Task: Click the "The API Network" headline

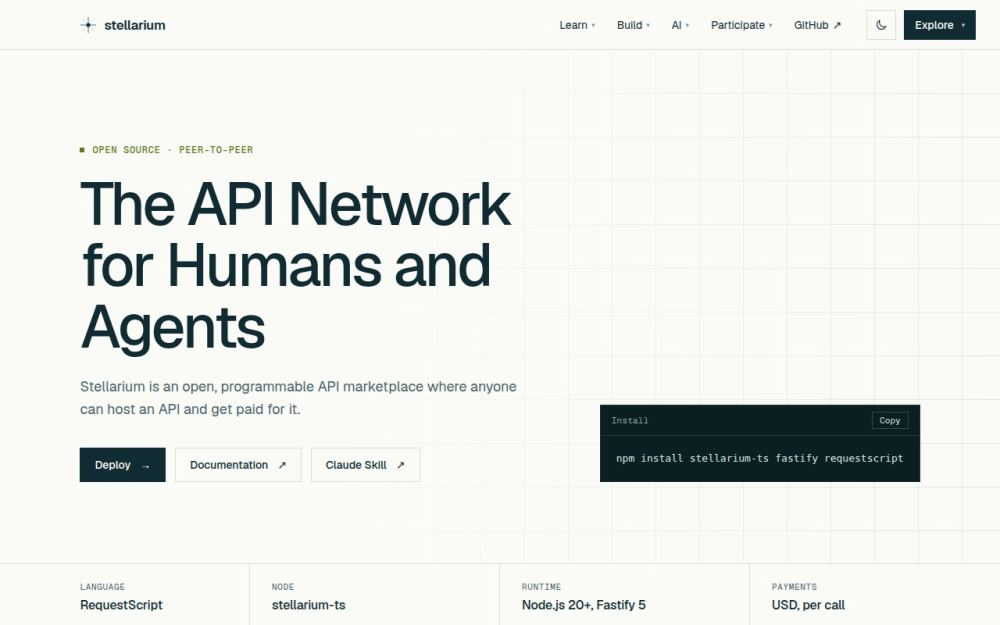Action: [x=296, y=204]
